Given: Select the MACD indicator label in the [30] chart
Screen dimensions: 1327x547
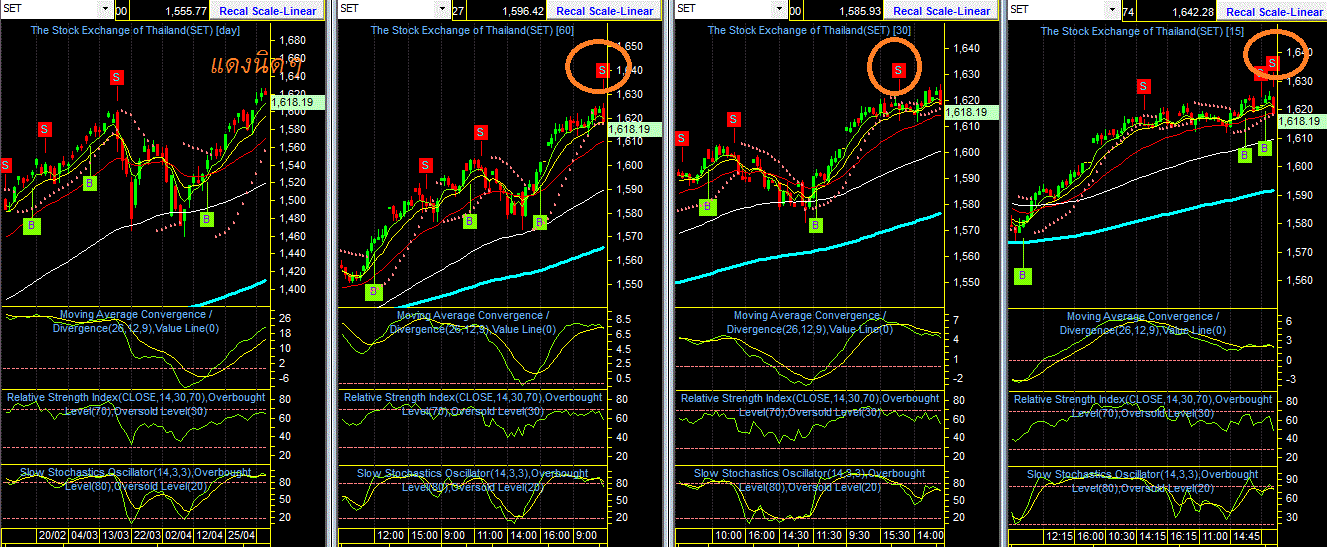Looking at the screenshot, I should pyautogui.click(x=810, y=322).
